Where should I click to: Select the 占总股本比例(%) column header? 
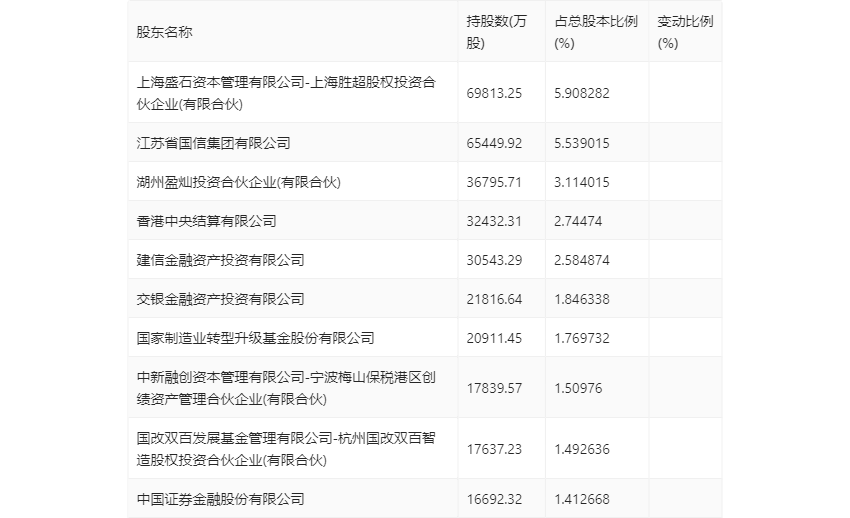point(596,32)
